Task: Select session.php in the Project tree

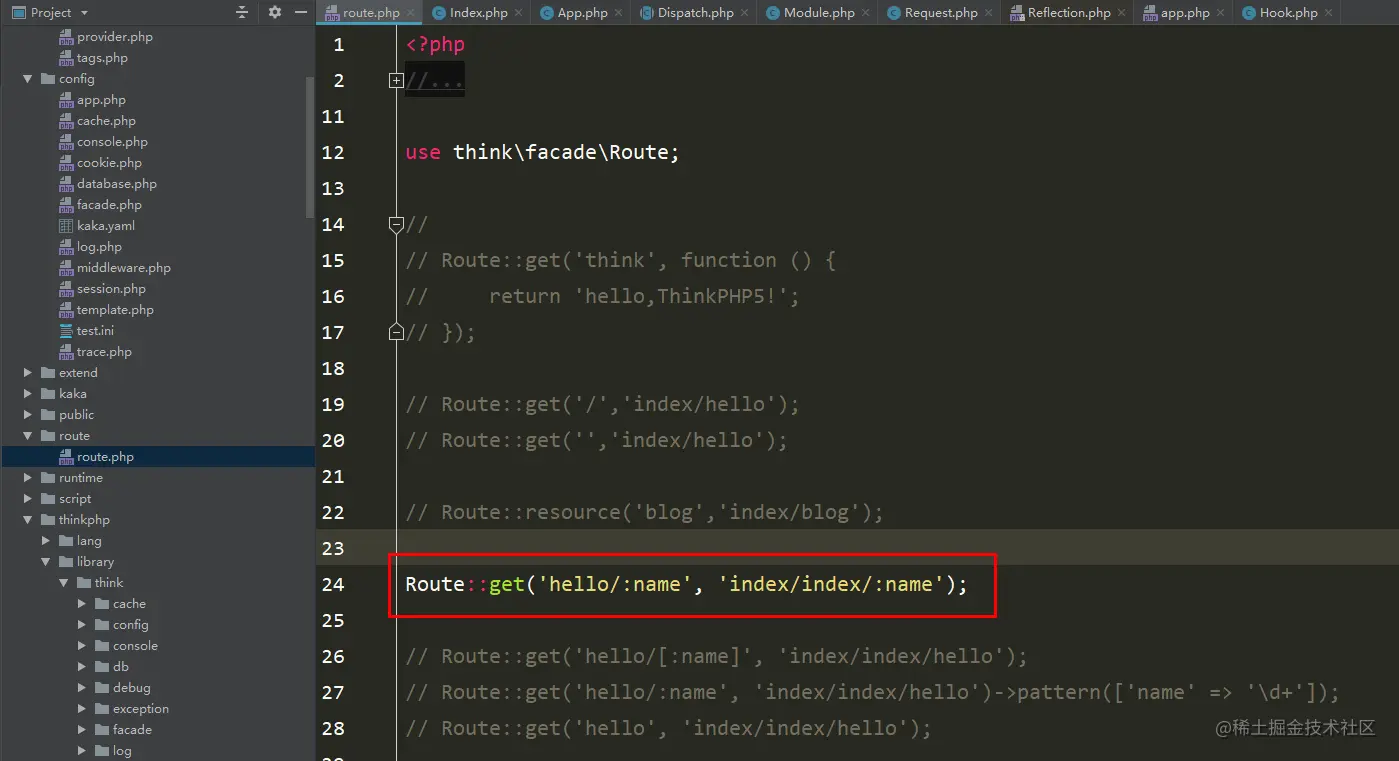Action: (x=111, y=289)
